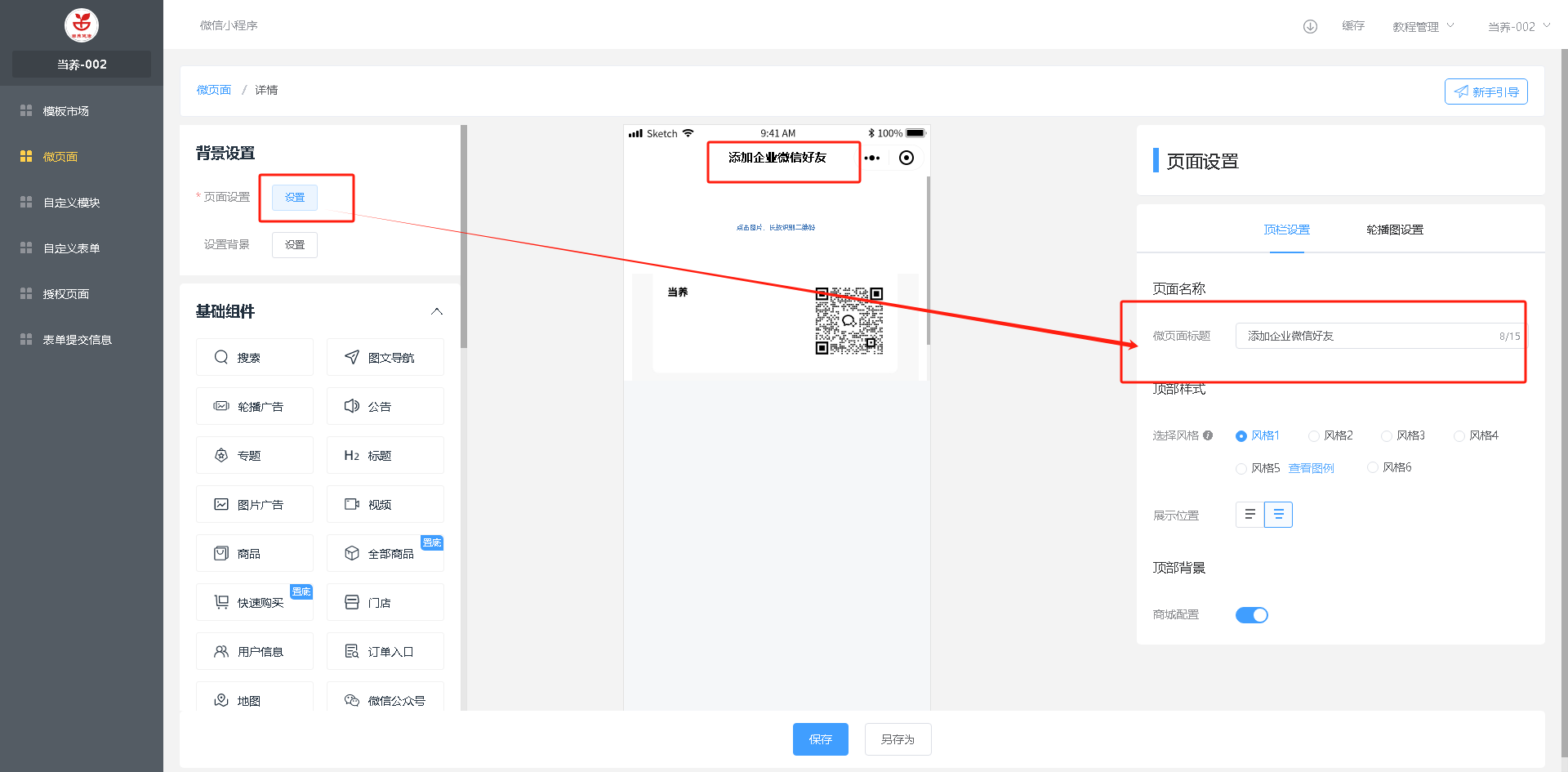Click the 门店 store component icon
The width and height of the screenshot is (1568, 772).
pyautogui.click(x=352, y=602)
